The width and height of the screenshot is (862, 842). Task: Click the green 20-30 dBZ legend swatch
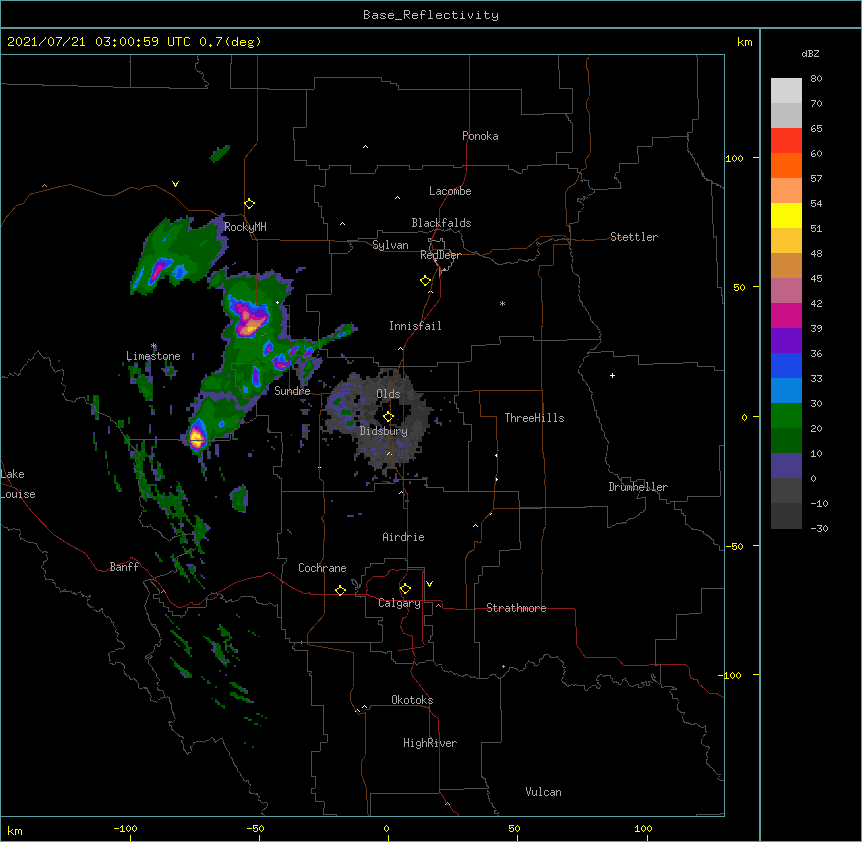(786, 416)
